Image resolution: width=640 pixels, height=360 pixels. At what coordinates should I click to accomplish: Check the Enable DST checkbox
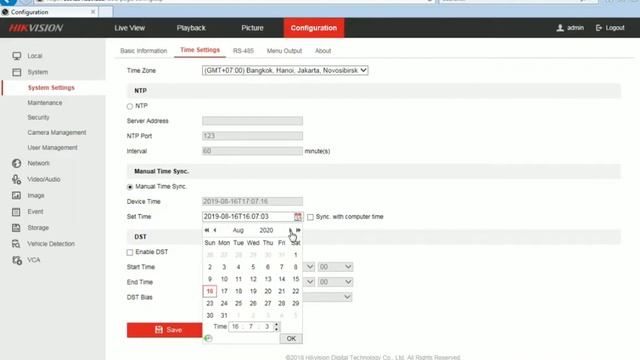pos(130,252)
